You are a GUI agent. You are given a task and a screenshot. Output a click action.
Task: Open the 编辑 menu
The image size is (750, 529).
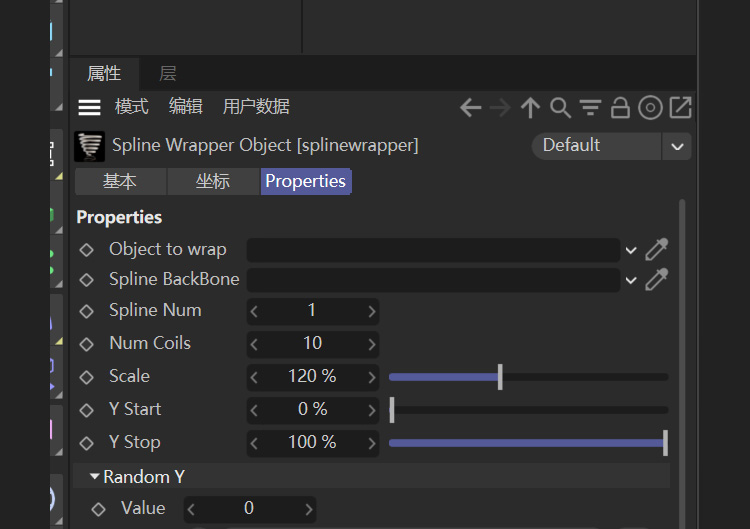coord(186,106)
